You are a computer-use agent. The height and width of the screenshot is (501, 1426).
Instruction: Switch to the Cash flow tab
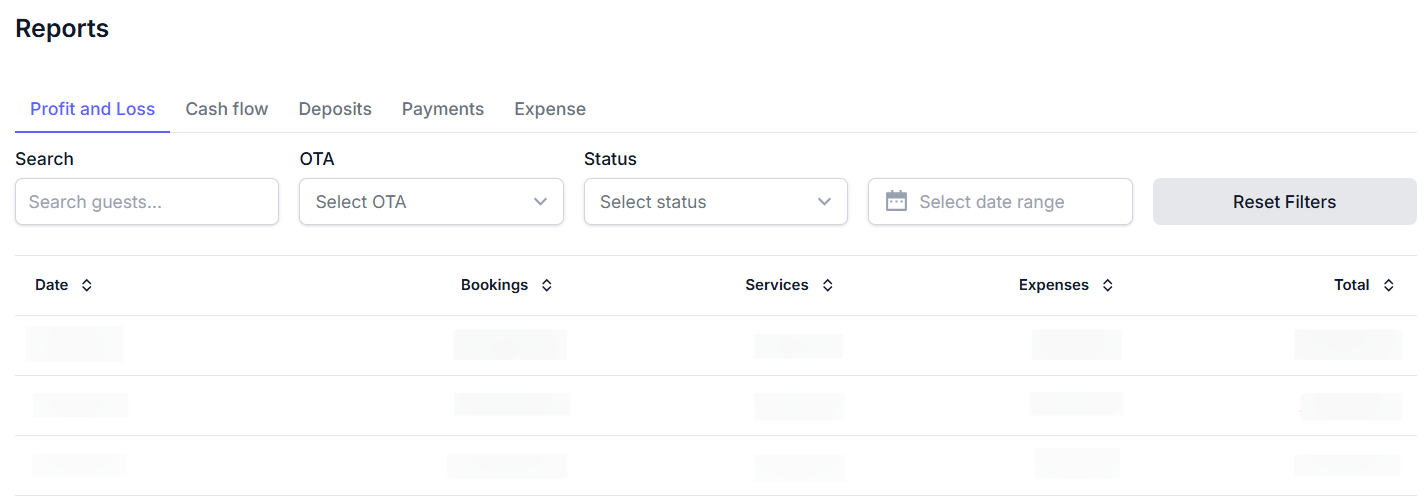point(227,109)
